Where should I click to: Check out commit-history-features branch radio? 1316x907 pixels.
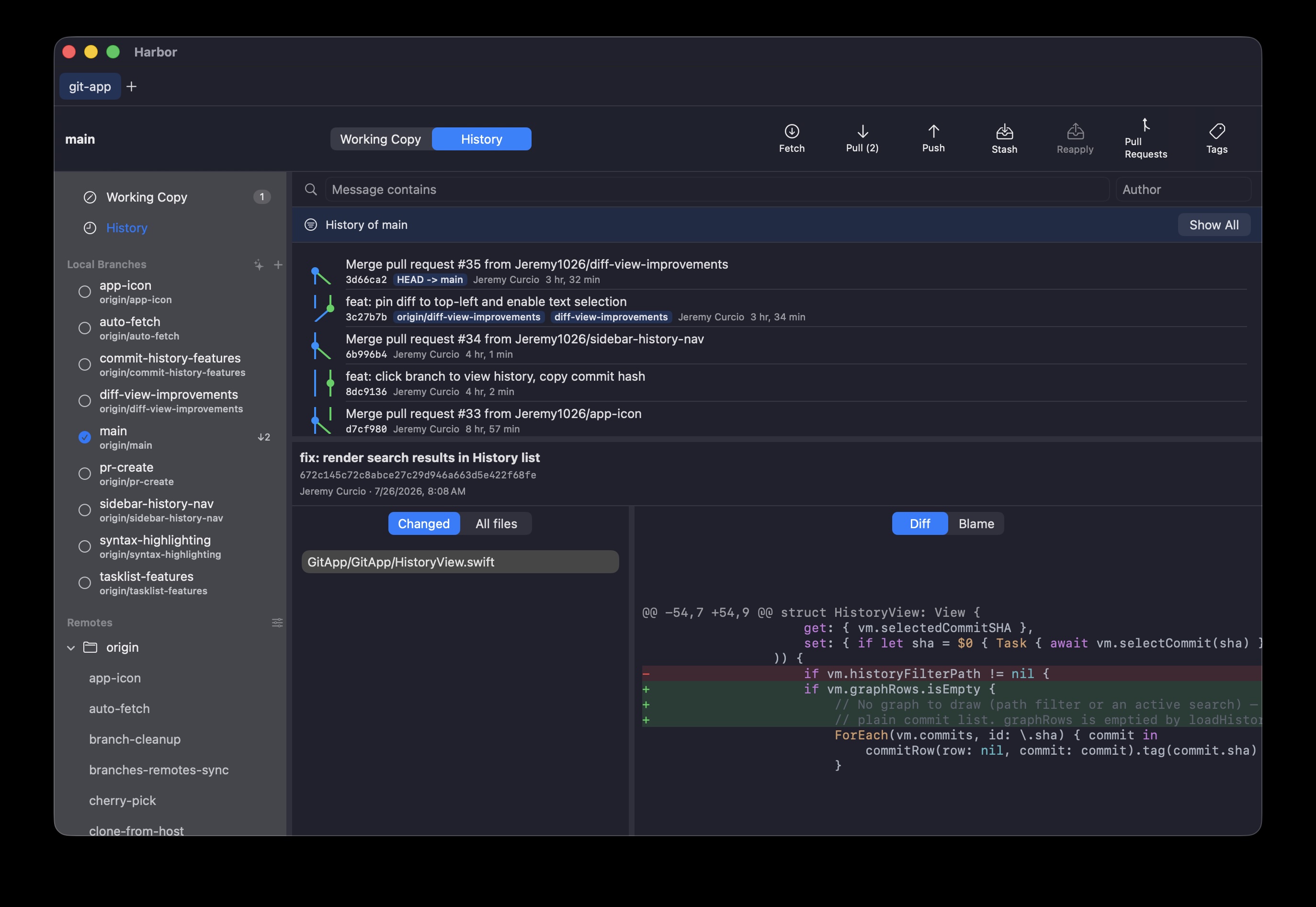pos(85,364)
